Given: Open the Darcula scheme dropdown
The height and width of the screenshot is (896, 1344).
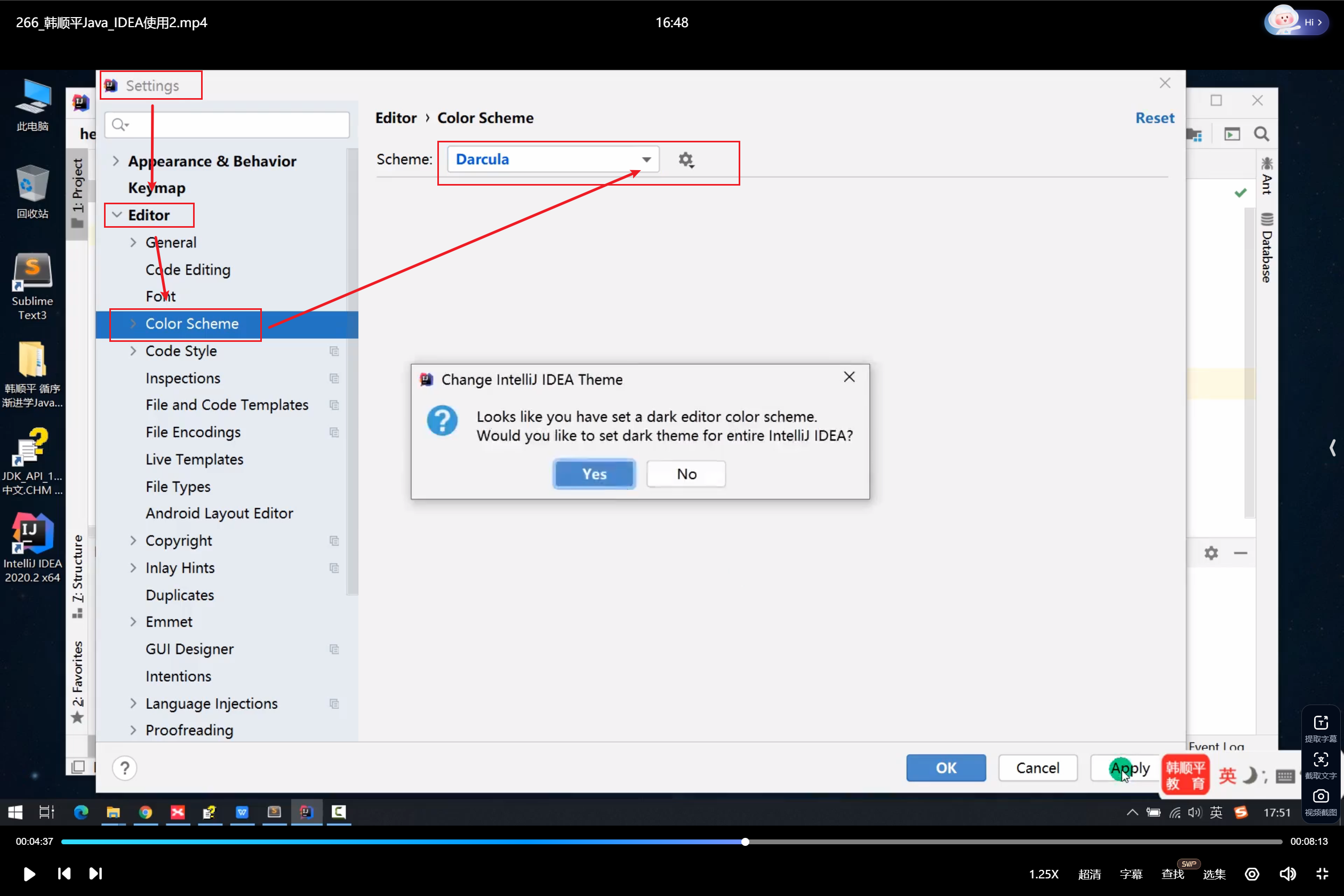Looking at the screenshot, I should [x=646, y=159].
